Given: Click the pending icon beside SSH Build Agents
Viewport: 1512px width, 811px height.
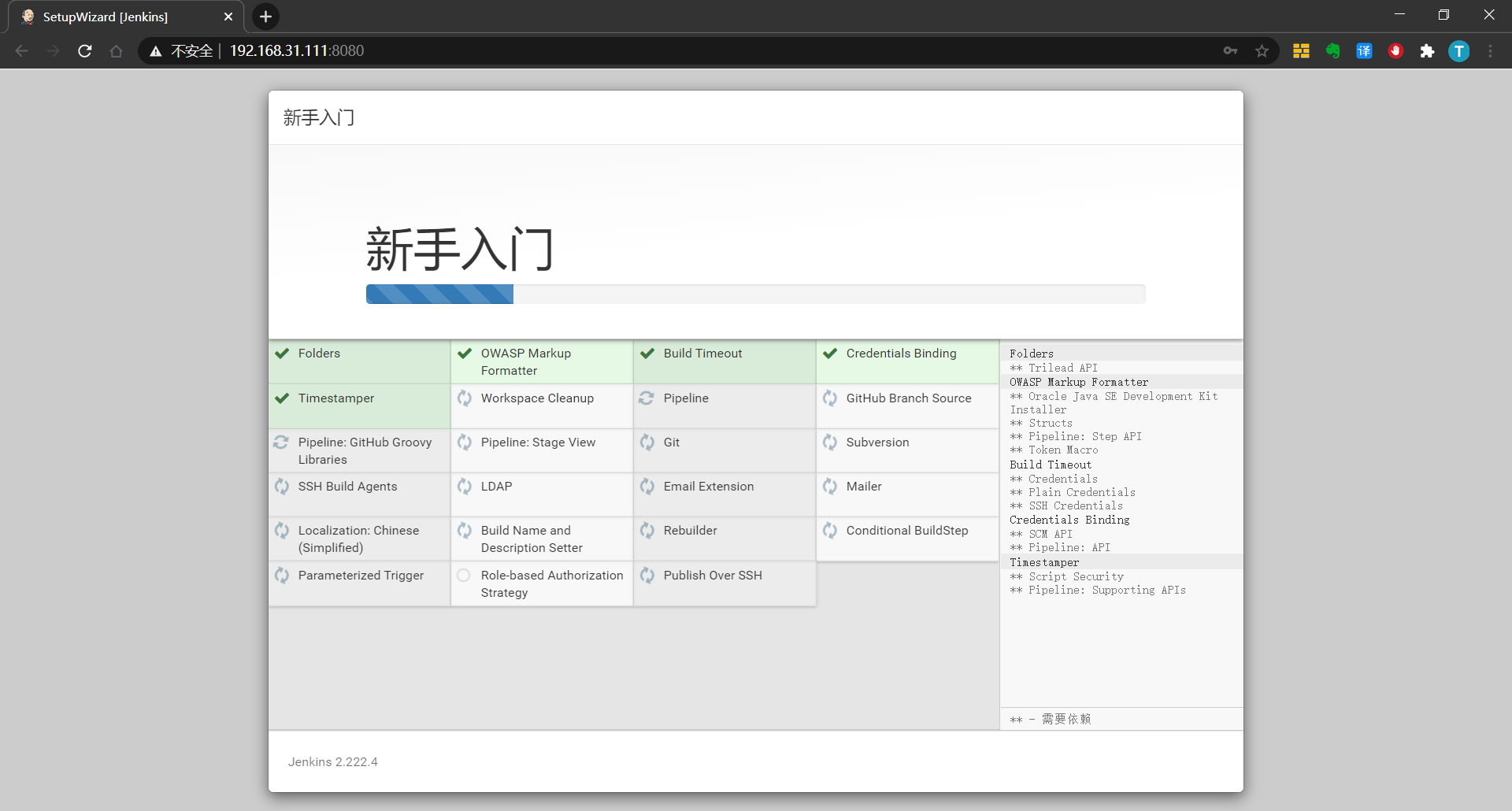Looking at the screenshot, I should (x=282, y=487).
